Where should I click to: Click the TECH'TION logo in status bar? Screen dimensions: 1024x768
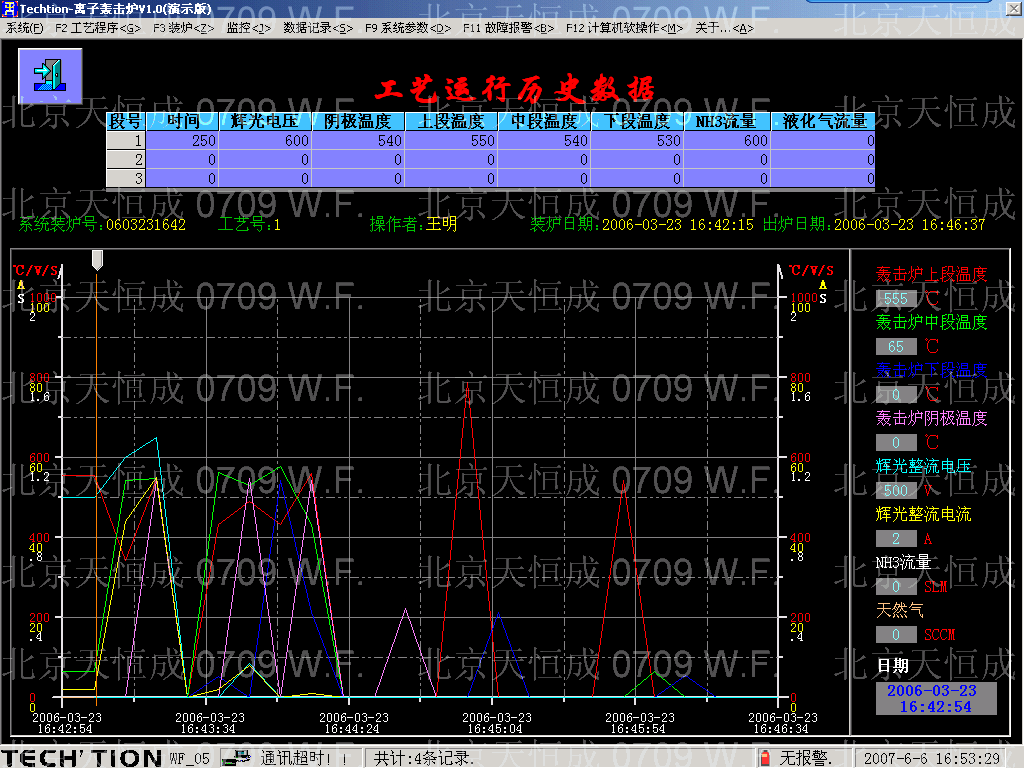pos(81,758)
